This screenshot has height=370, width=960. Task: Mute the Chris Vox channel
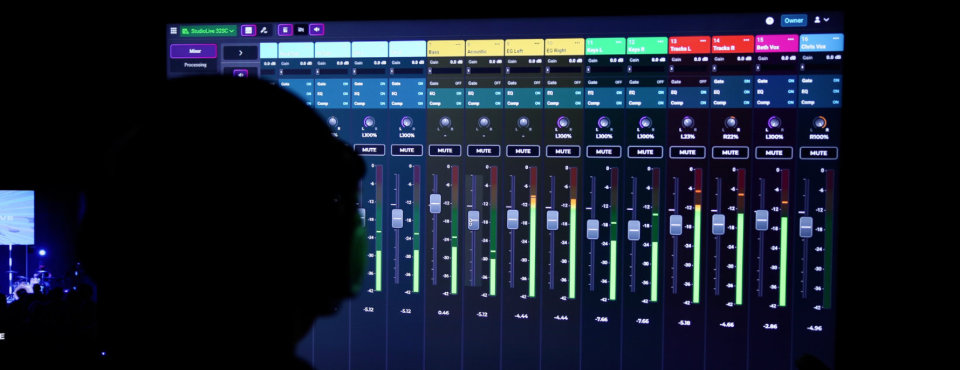tap(819, 153)
